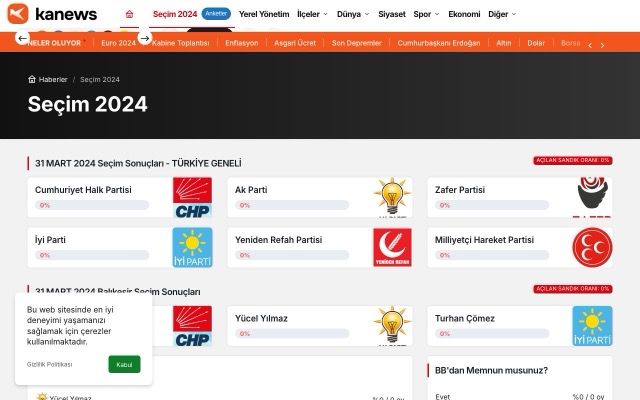Viewport: 640px width, 400px height.
Task: Click the Balıkesir CHP candidate logo
Action: 192,326
